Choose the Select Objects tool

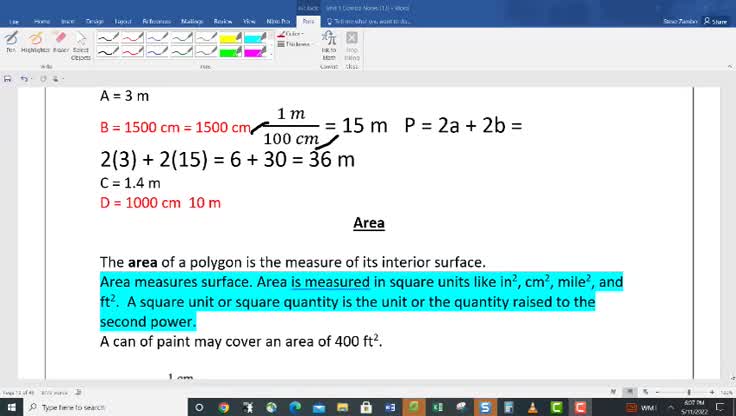coord(81,46)
